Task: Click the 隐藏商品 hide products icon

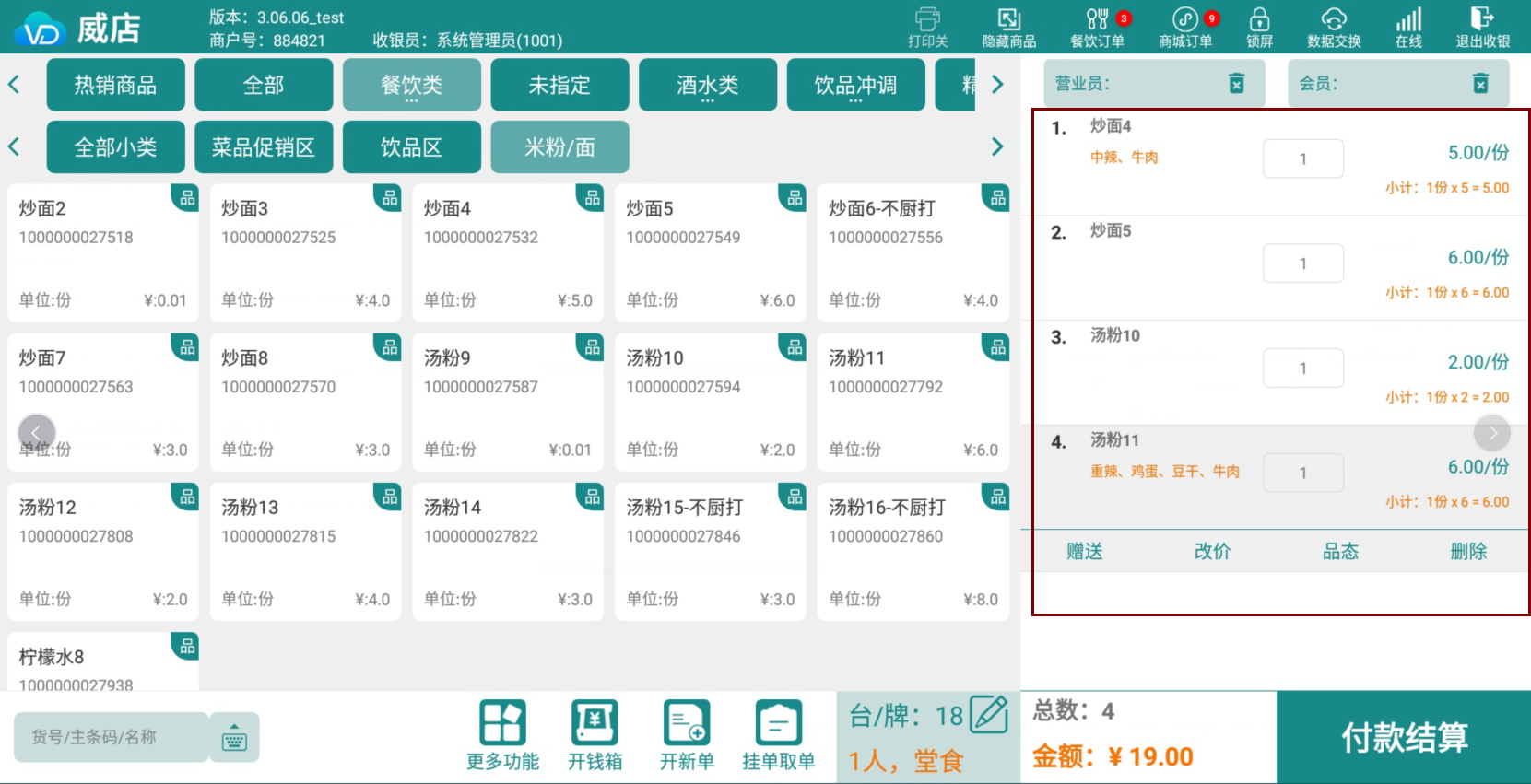Action: [x=1008, y=28]
